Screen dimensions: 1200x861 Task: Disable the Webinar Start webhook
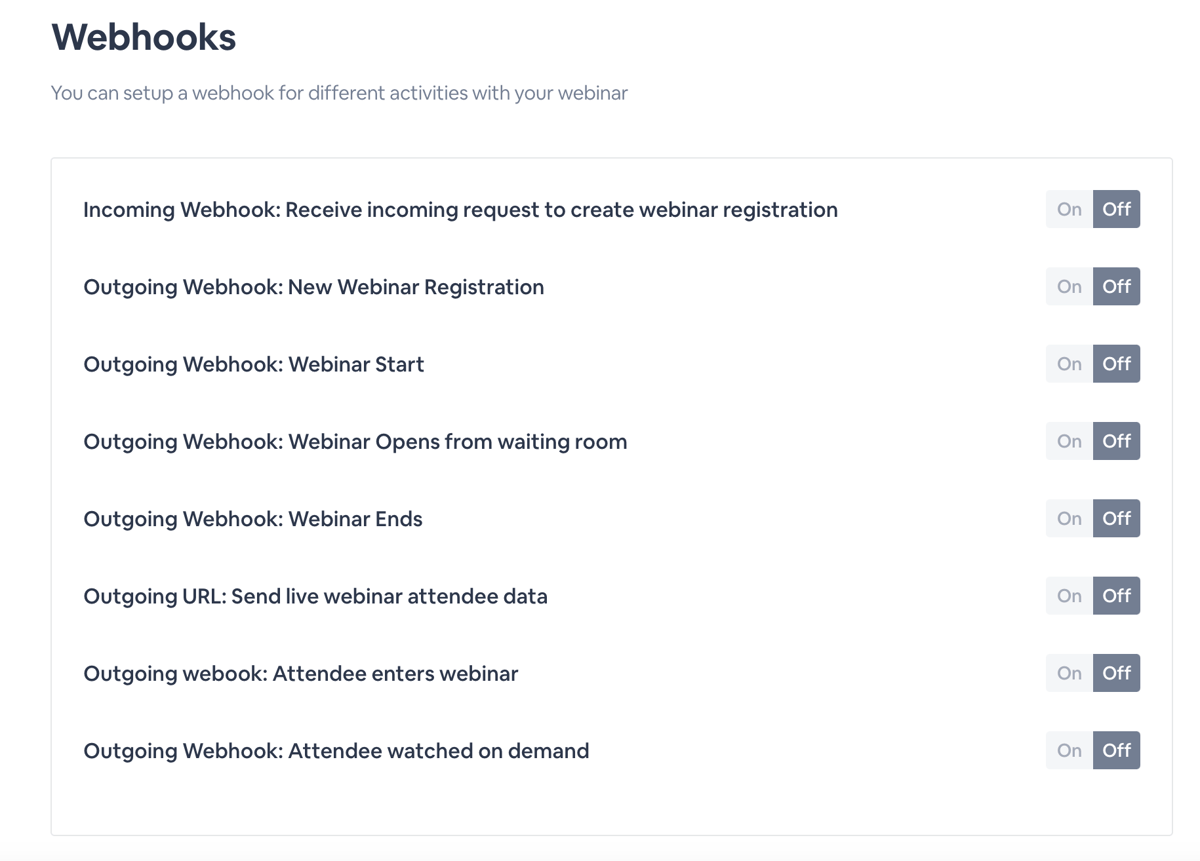(x=1117, y=363)
